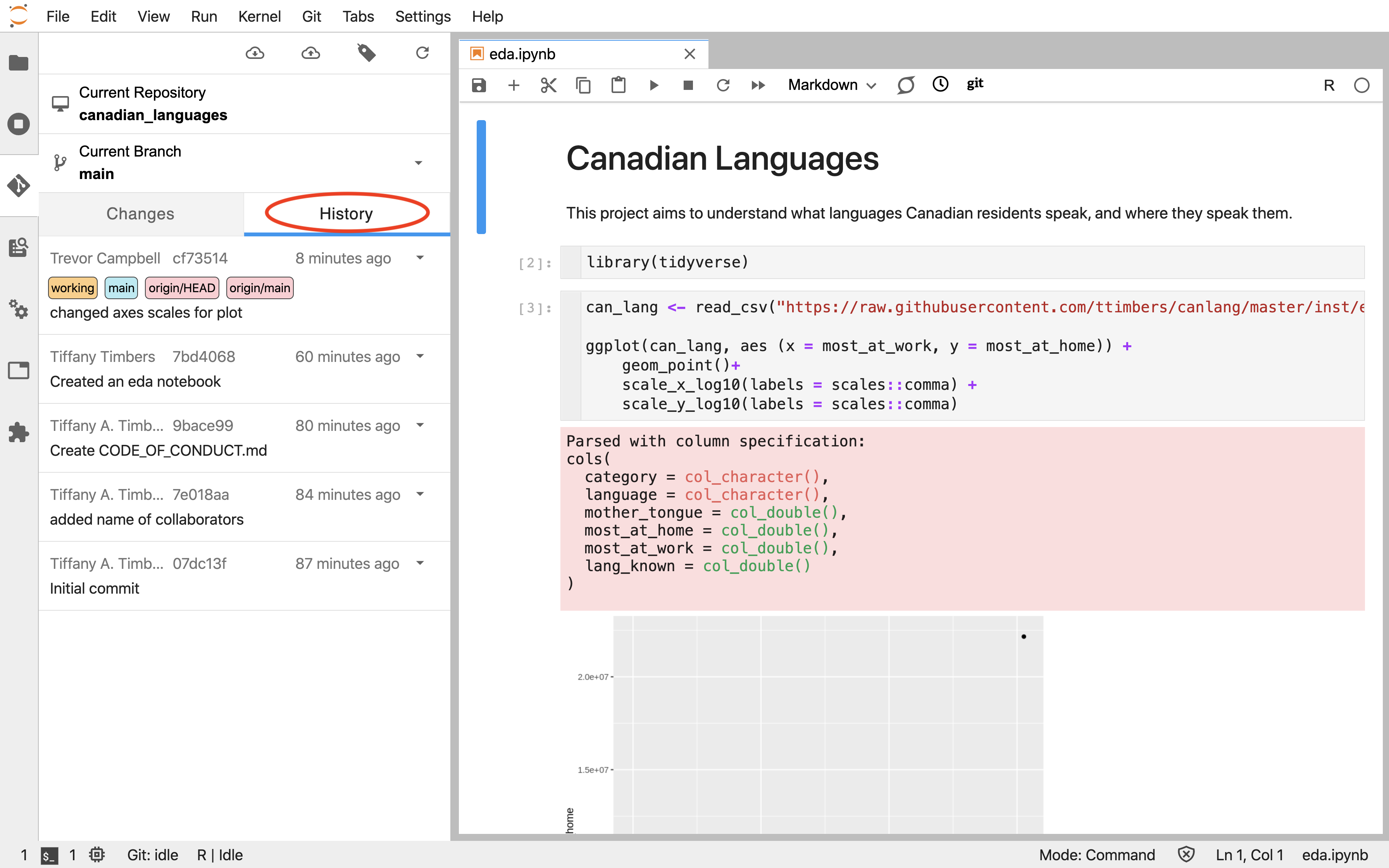Image resolution: width=1389 pixels, height=868 pixels.
Task: Select the Git sidebar icon
Action: [x=18, y=186]
